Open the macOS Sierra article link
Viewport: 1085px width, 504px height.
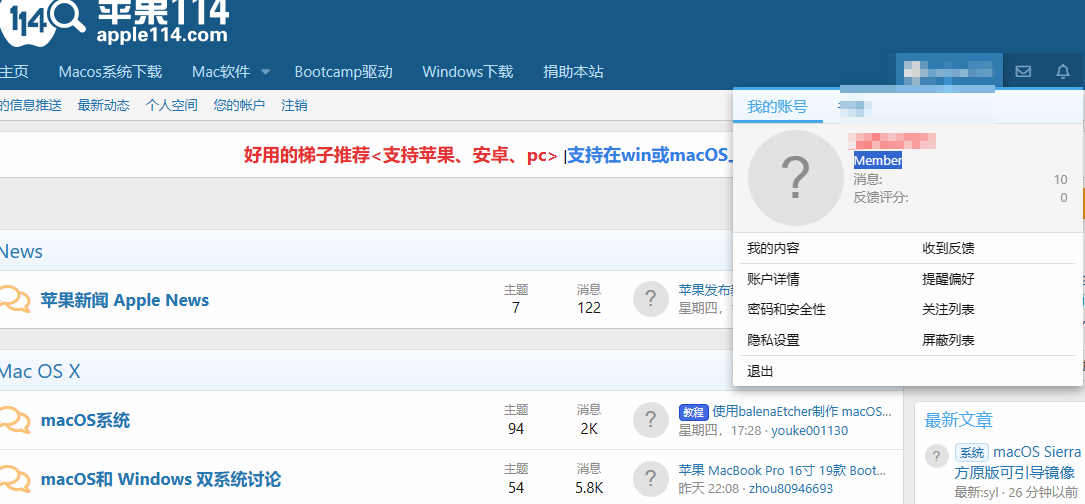tap(1019, 462)
